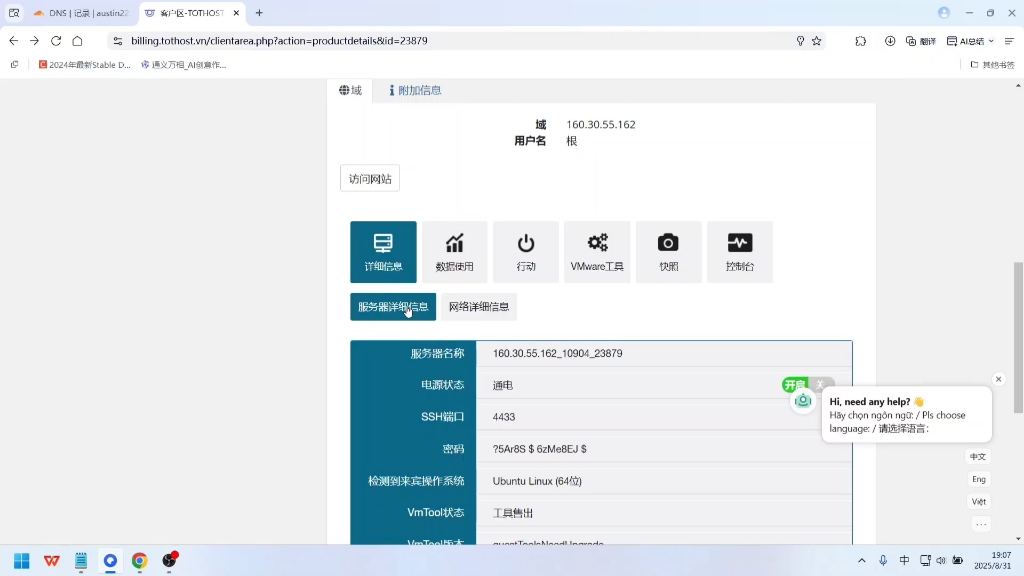Close the 客户区-TOTHOST tab
This screenshot has height=576, width=1024.
pos(236,12)
